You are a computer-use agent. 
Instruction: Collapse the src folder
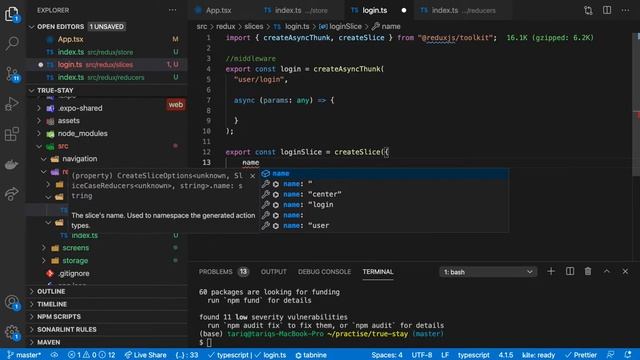[62, 146]
